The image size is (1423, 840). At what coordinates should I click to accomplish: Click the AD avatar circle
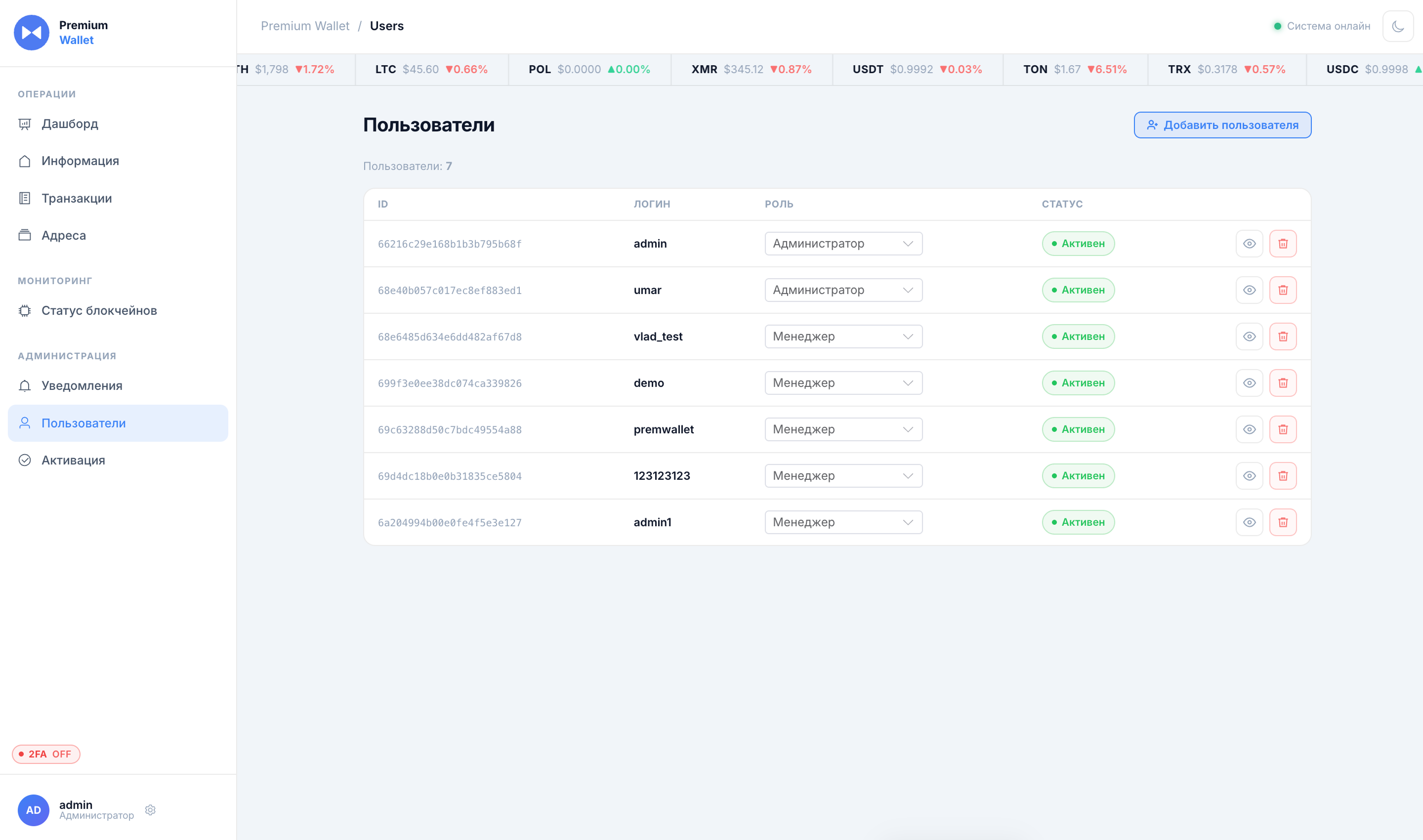(34, 810)
